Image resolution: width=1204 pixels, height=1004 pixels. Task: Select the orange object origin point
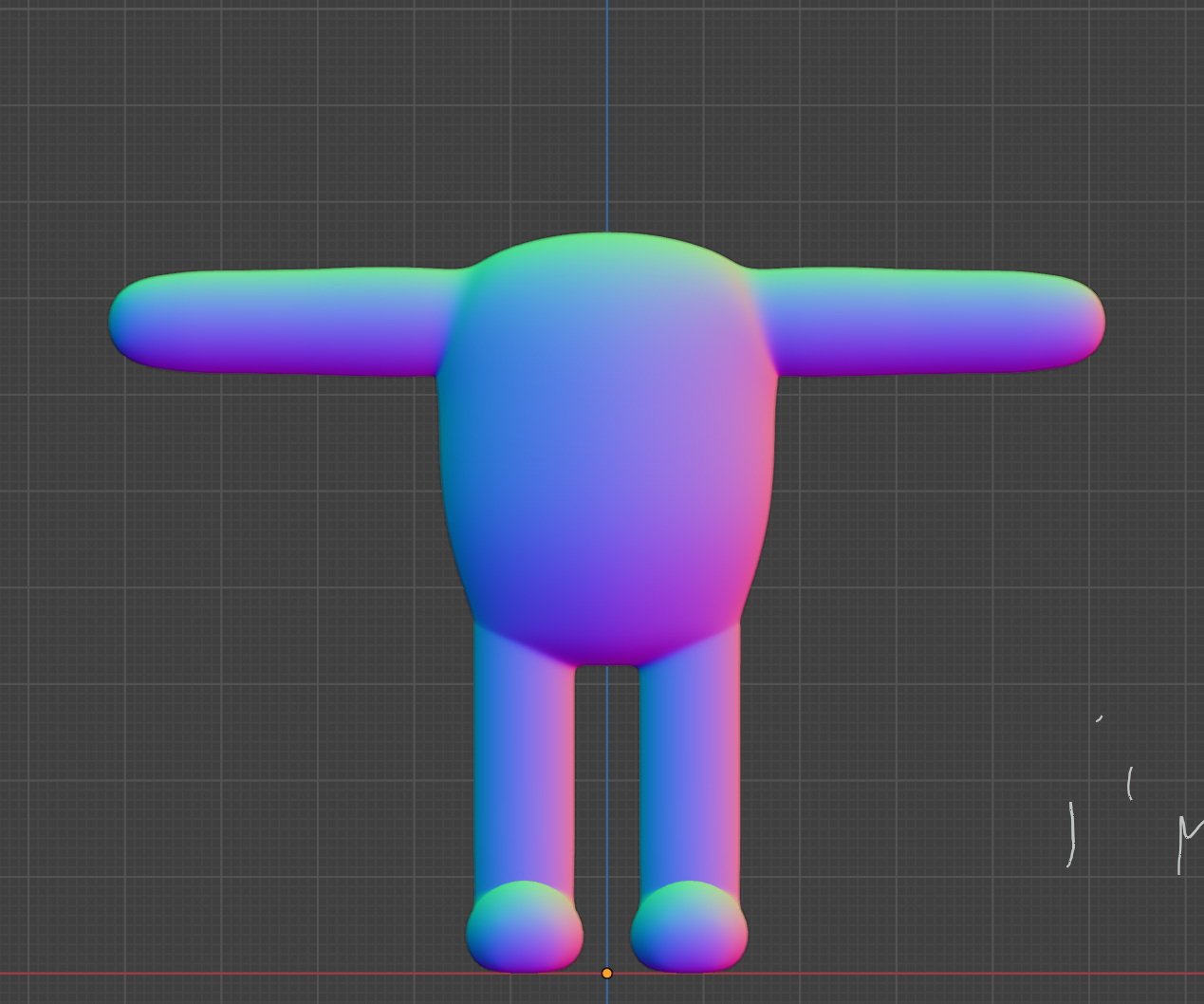click(607, 973)
